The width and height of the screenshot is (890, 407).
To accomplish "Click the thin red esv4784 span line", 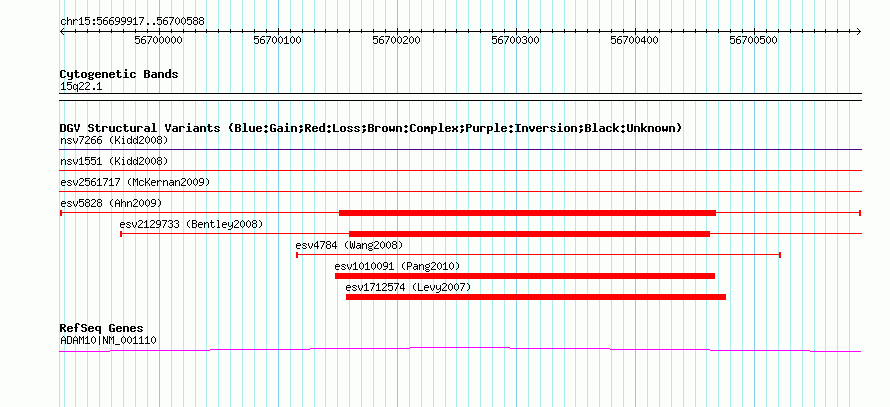I will coord(539,255).
